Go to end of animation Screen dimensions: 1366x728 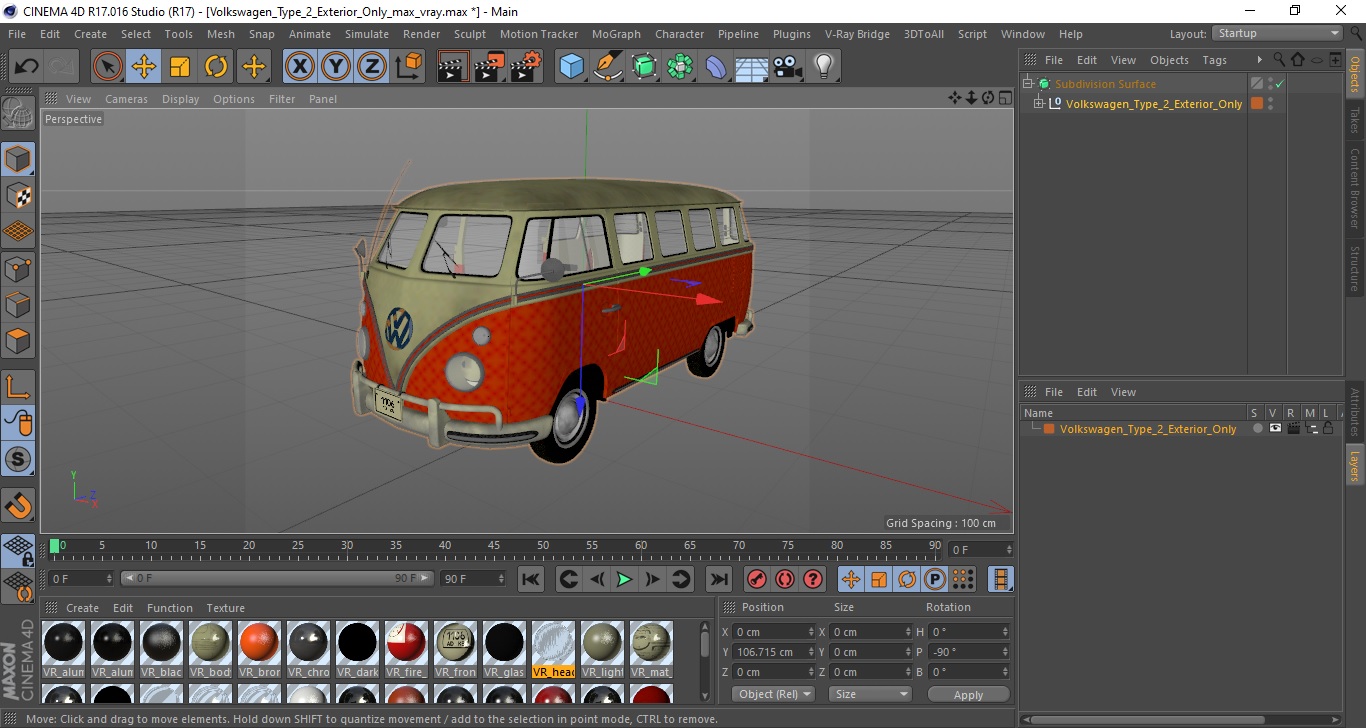[x=718, y=579]
